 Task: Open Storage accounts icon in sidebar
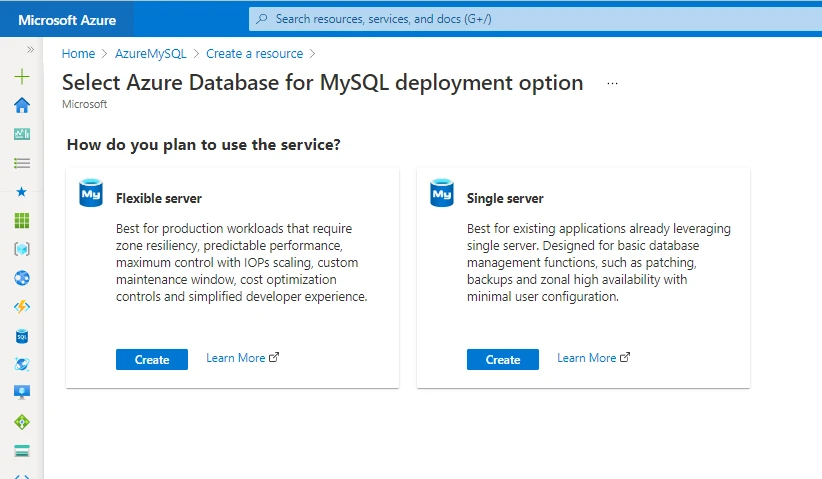21,451
